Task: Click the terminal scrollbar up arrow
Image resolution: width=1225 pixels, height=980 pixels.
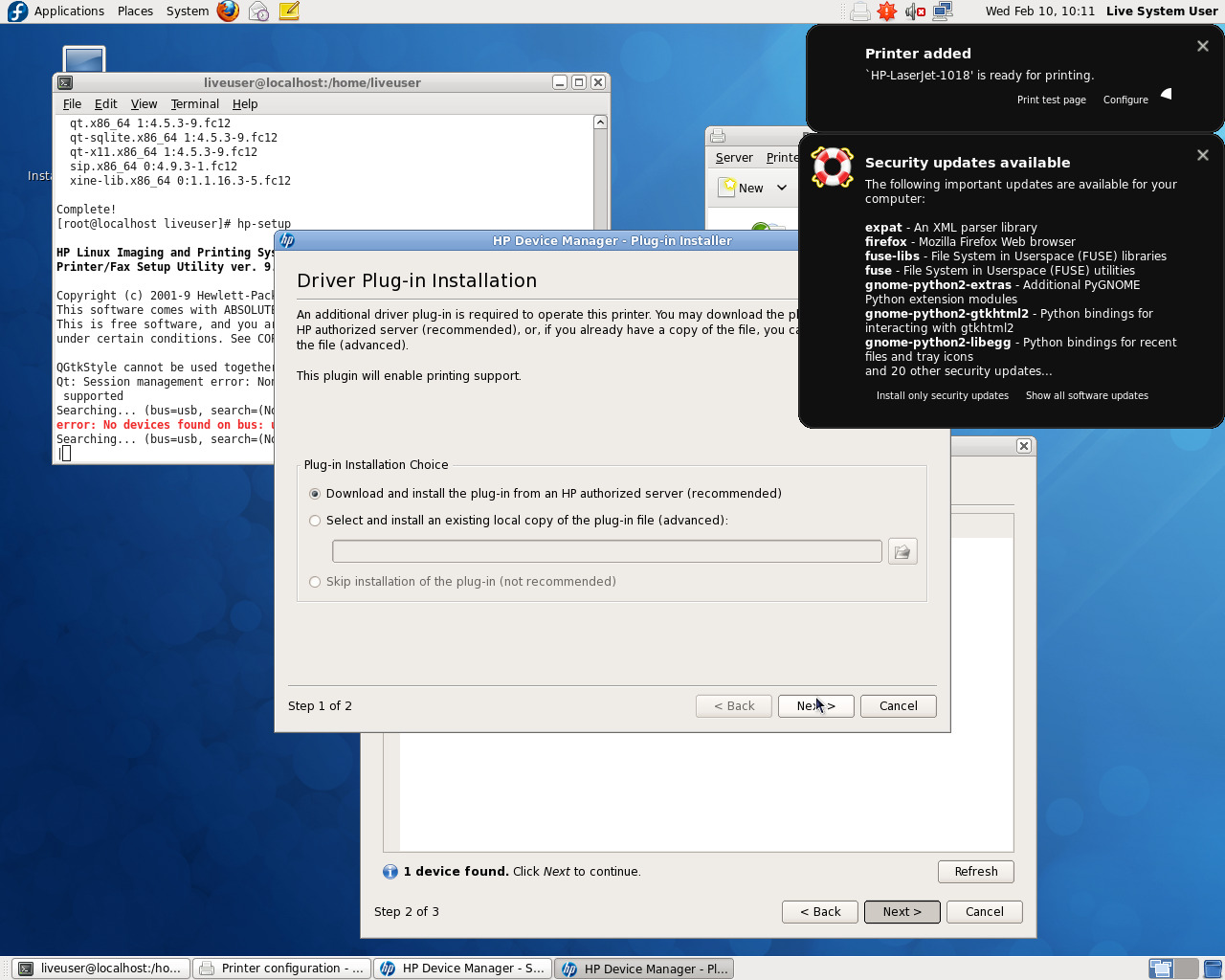Action: click(600, 122)
